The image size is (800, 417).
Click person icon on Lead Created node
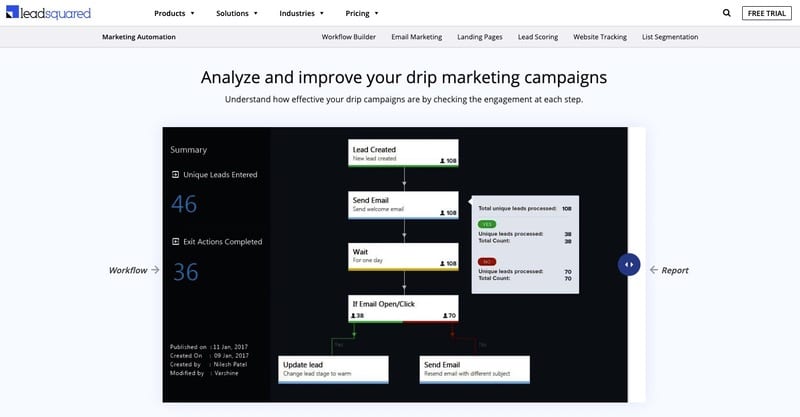click(x=442, y=161)
